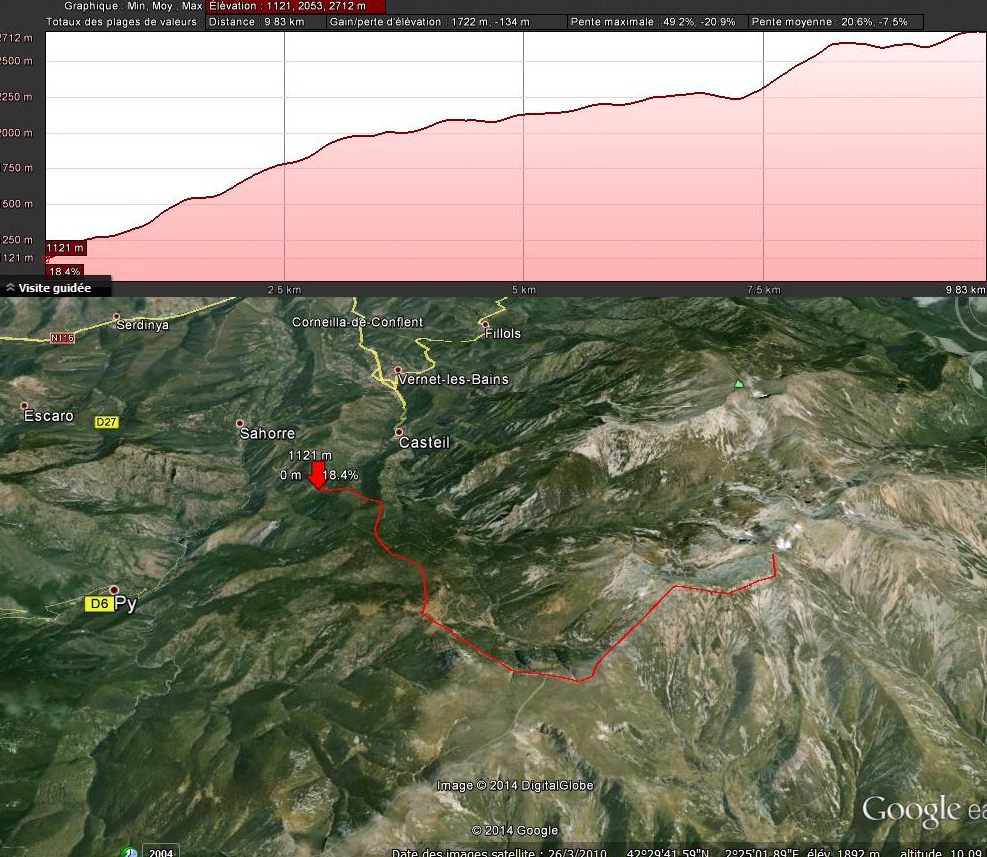Click the Casteil town marker
987x857 pixels.
click(399, 432)
